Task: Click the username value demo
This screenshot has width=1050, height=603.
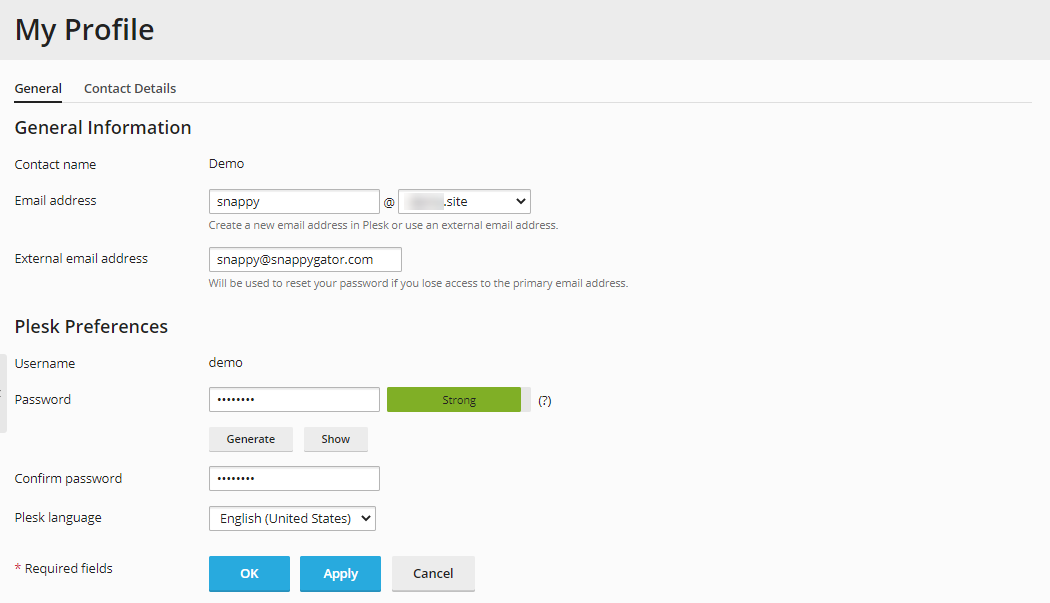Action: [x=225, y=362]
